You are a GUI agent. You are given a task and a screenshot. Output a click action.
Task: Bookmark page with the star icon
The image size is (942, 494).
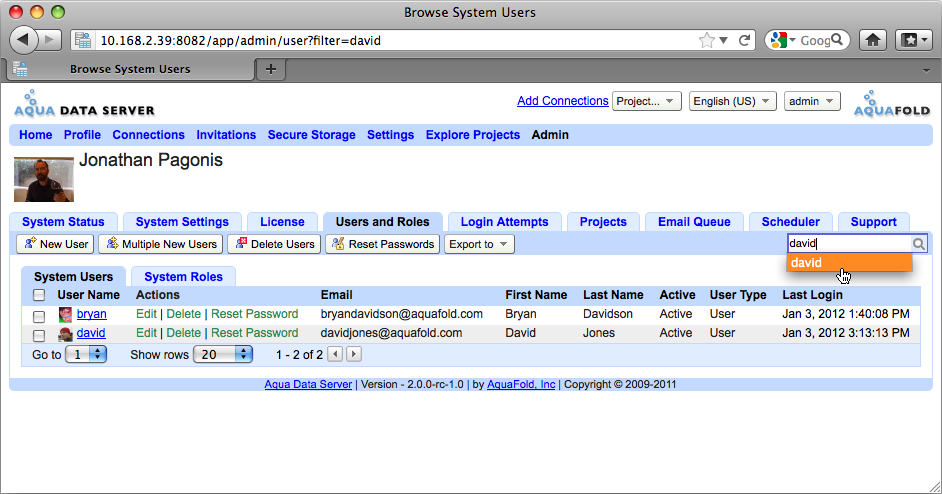pos(706,40)
